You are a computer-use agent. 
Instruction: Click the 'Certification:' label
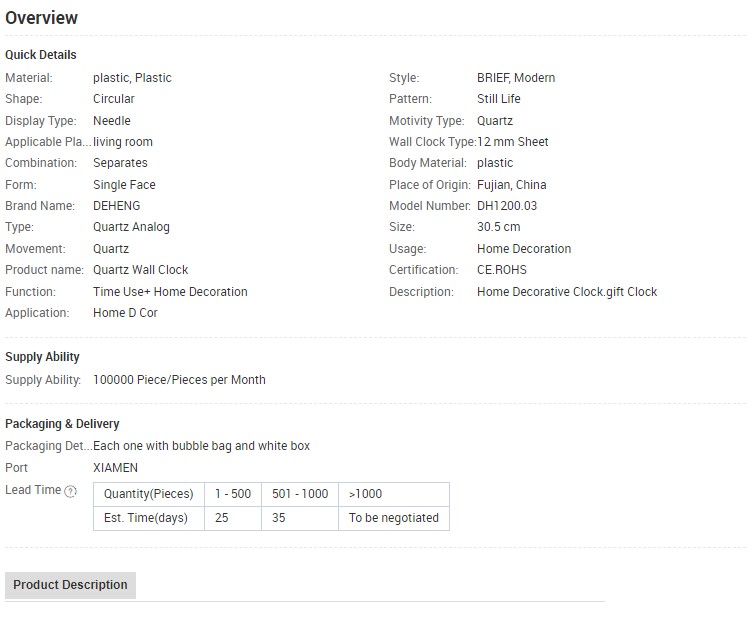[423, 270]
